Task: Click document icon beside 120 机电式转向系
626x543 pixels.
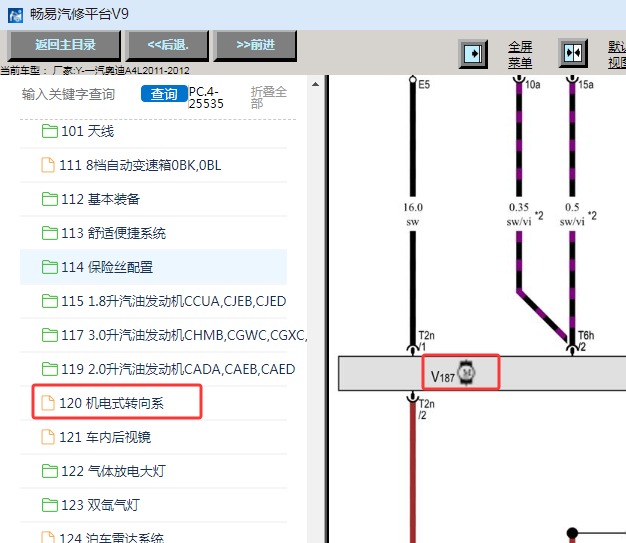Action: pyautogui.click(x=48, y=403)
